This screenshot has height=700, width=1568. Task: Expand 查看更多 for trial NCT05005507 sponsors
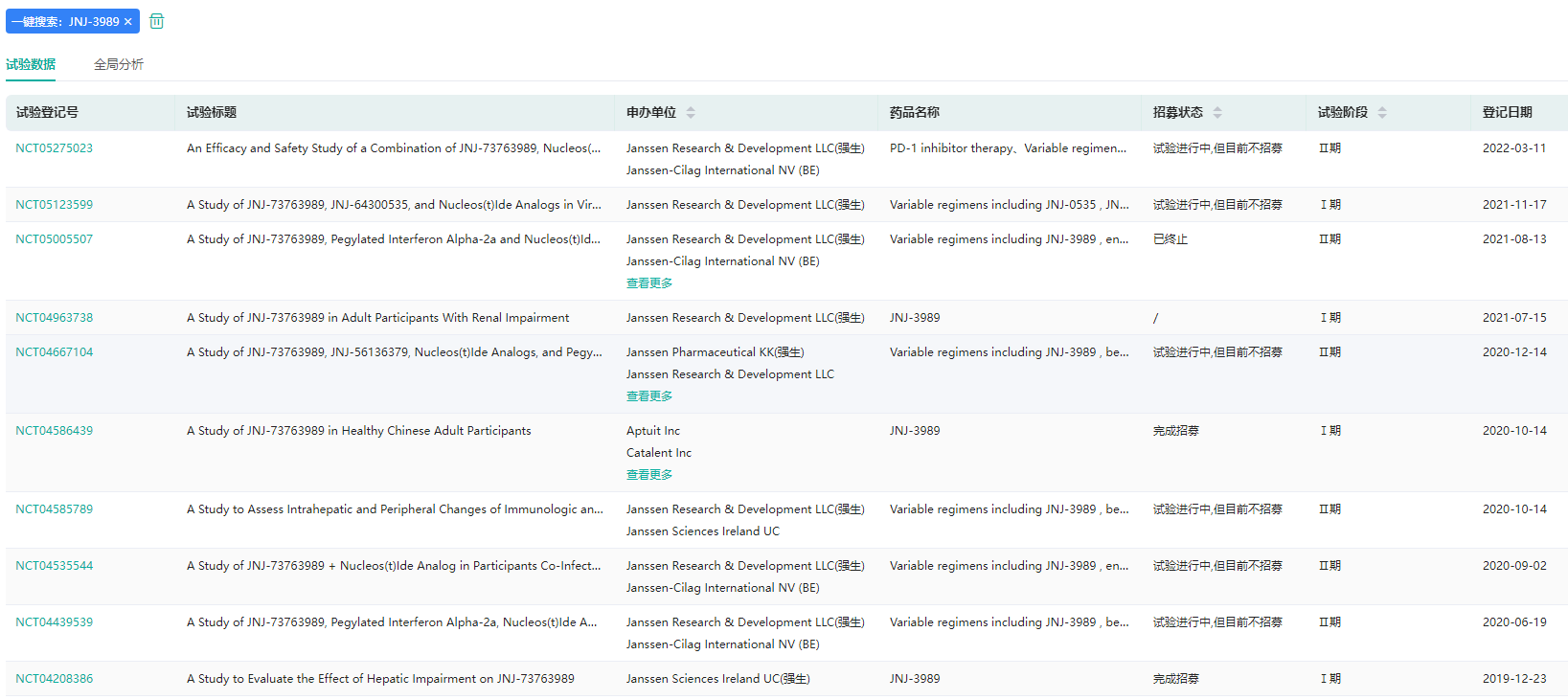(649, 283)
